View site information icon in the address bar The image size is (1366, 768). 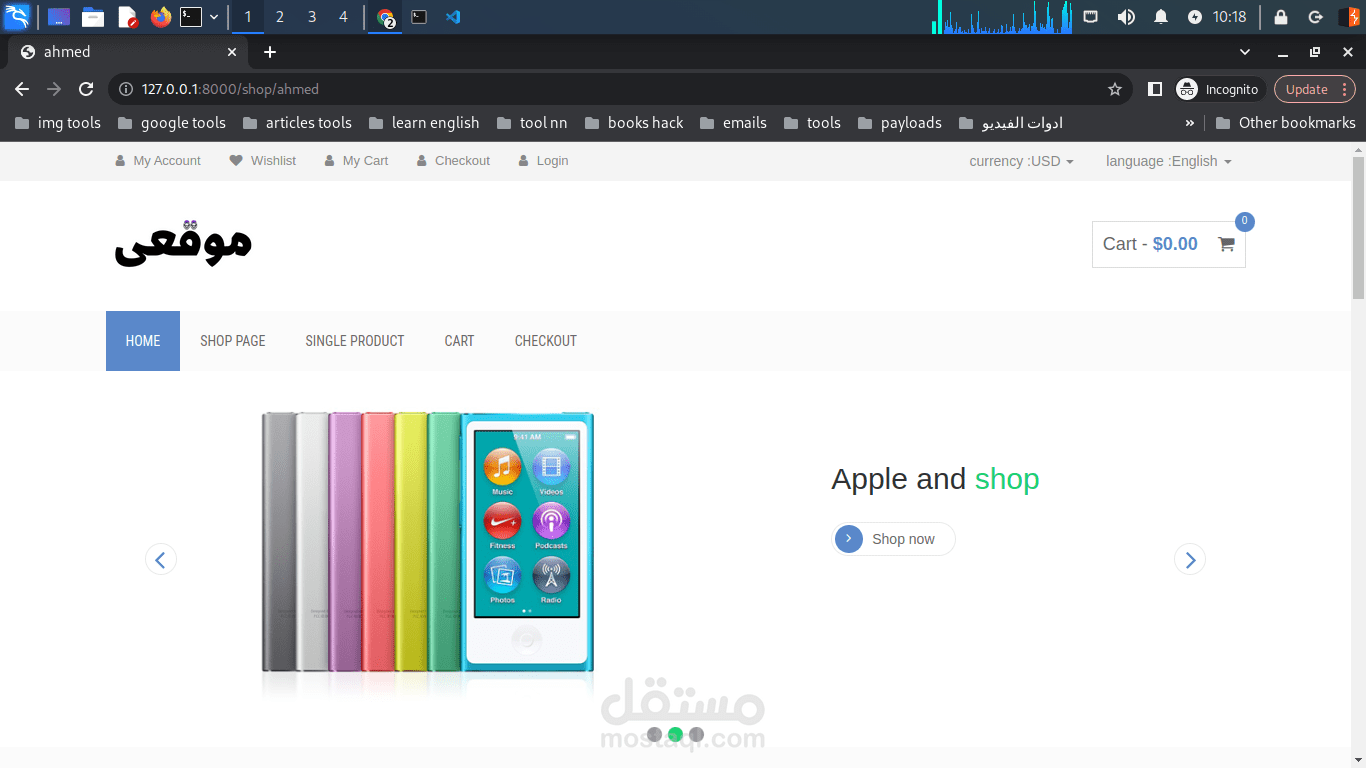[x=126, y=89]
